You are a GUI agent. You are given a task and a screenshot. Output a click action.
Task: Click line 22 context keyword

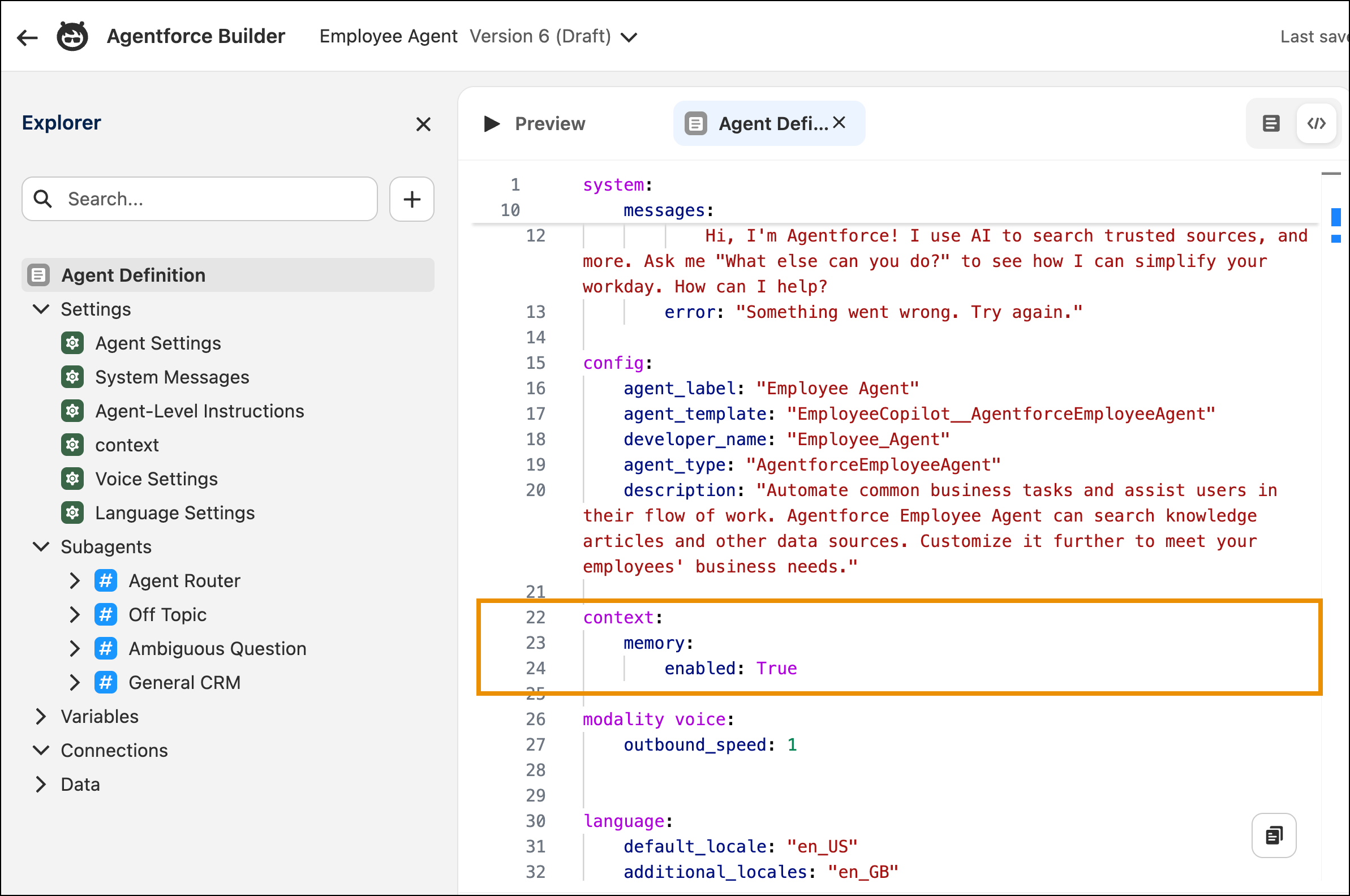[618, 618]
